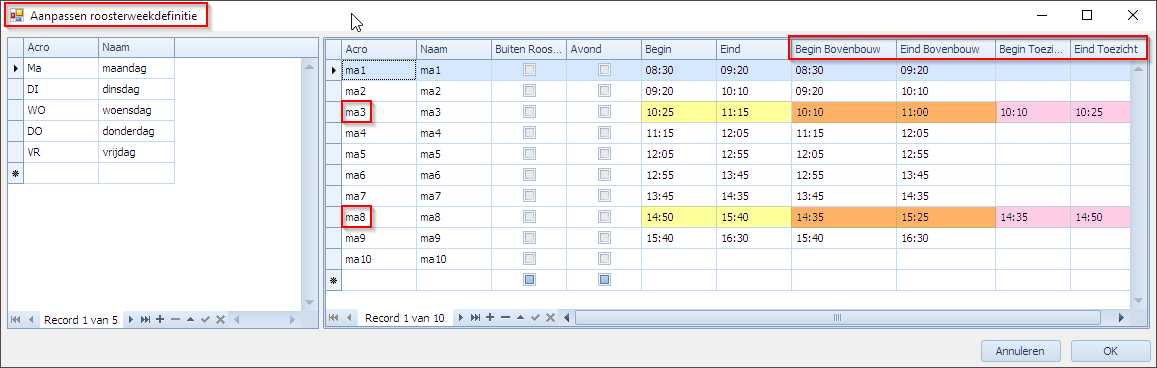Go to next record in days navigator

pyautogui.click(x=131, y=319)
